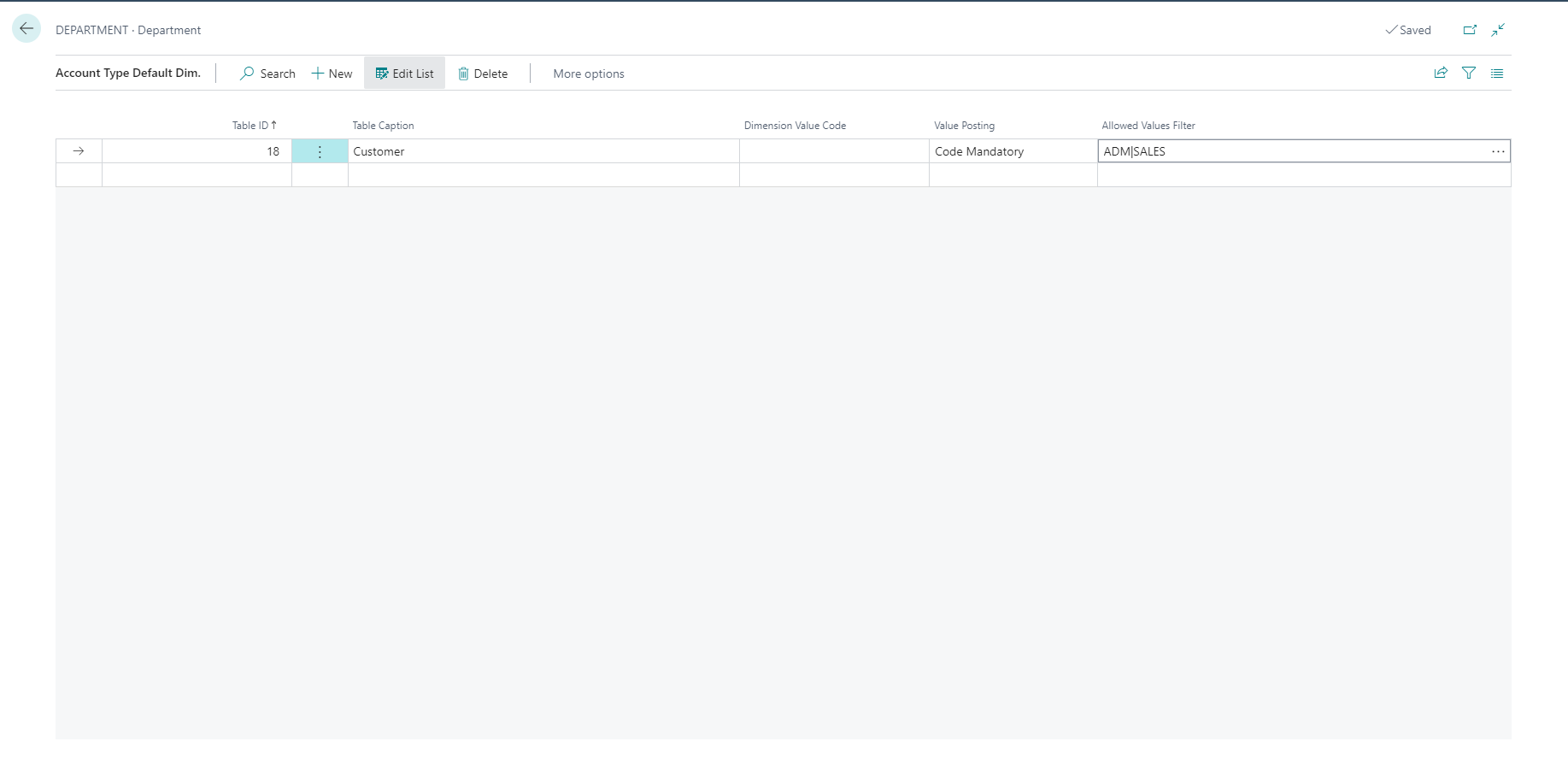This screenshot has height=759, width=1568.
Task: Collapse the page with the shrink icon
Action: pyautogui.click(x=1498, y=30)
